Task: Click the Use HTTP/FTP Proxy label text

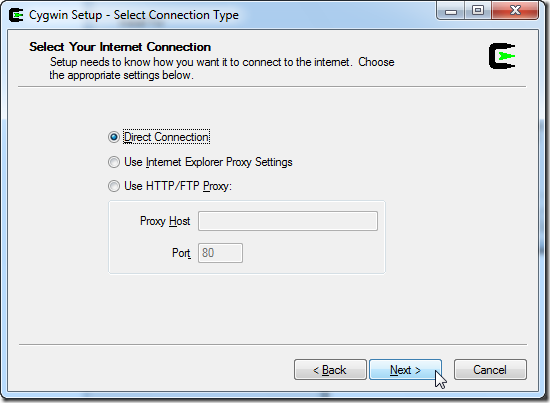Action: 178,186
